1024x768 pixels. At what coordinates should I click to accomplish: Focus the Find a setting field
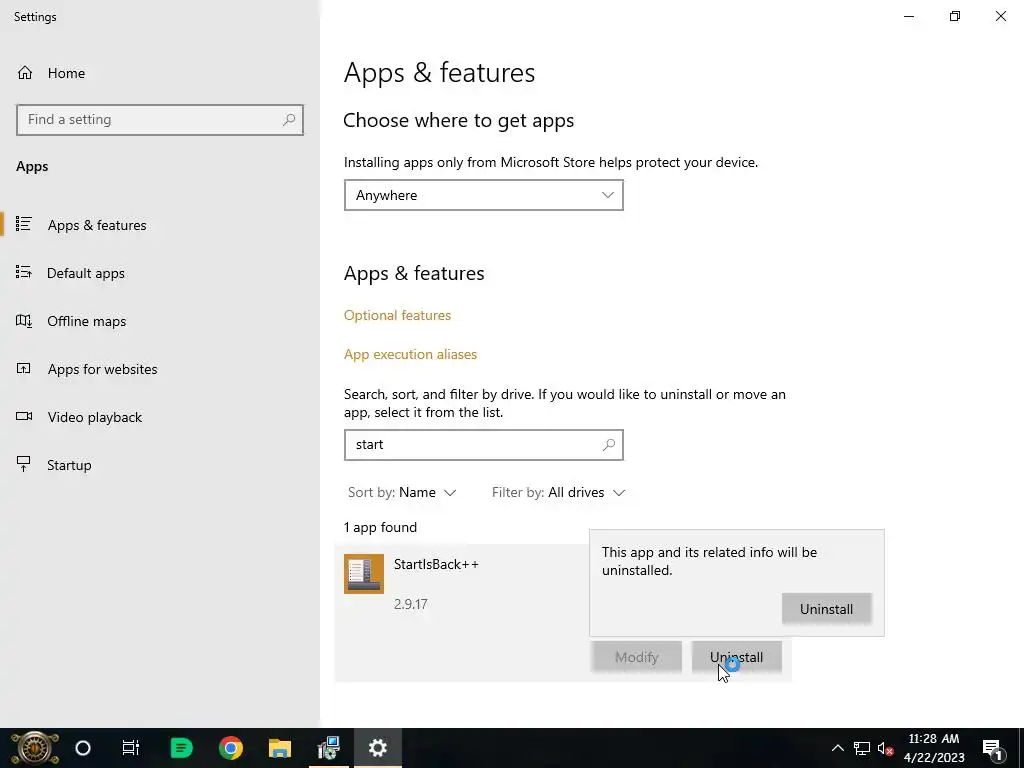pos(159,120)
